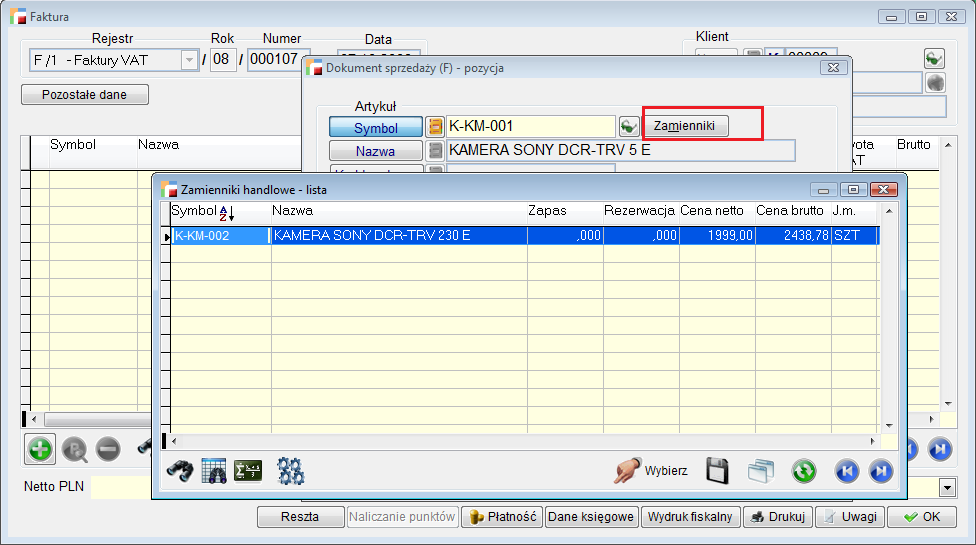This screenshot has height=545, width=976.
Task: Click the Nazwa button in the Artykuł section
Action: click(x=375, y=151)
